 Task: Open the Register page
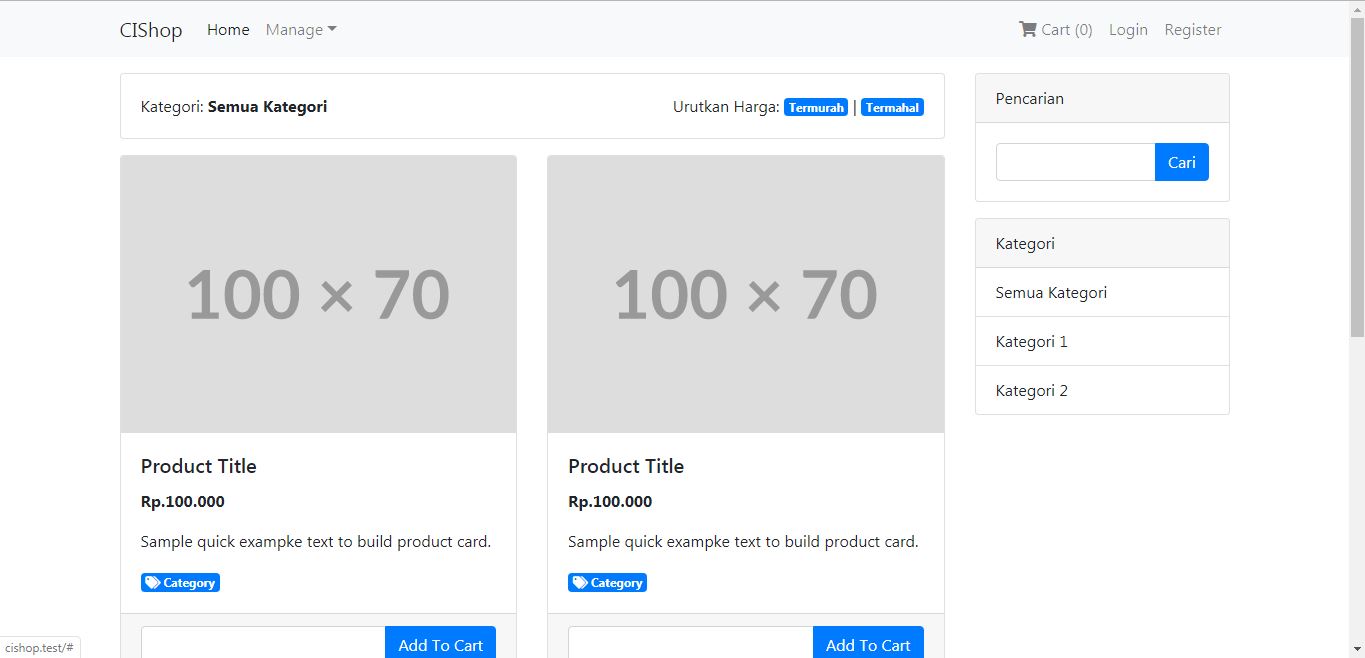click(x=1192, y=30)
